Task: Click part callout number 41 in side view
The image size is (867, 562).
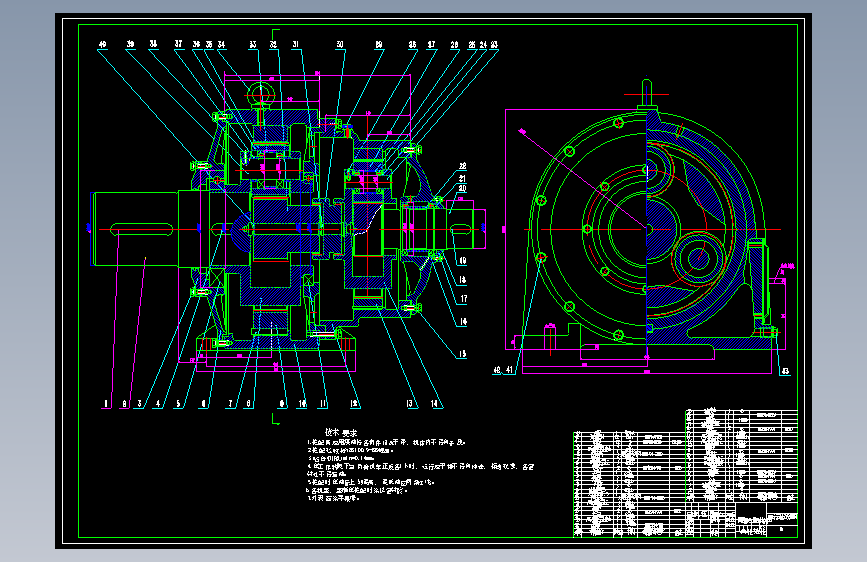Action: pos(509,370)
